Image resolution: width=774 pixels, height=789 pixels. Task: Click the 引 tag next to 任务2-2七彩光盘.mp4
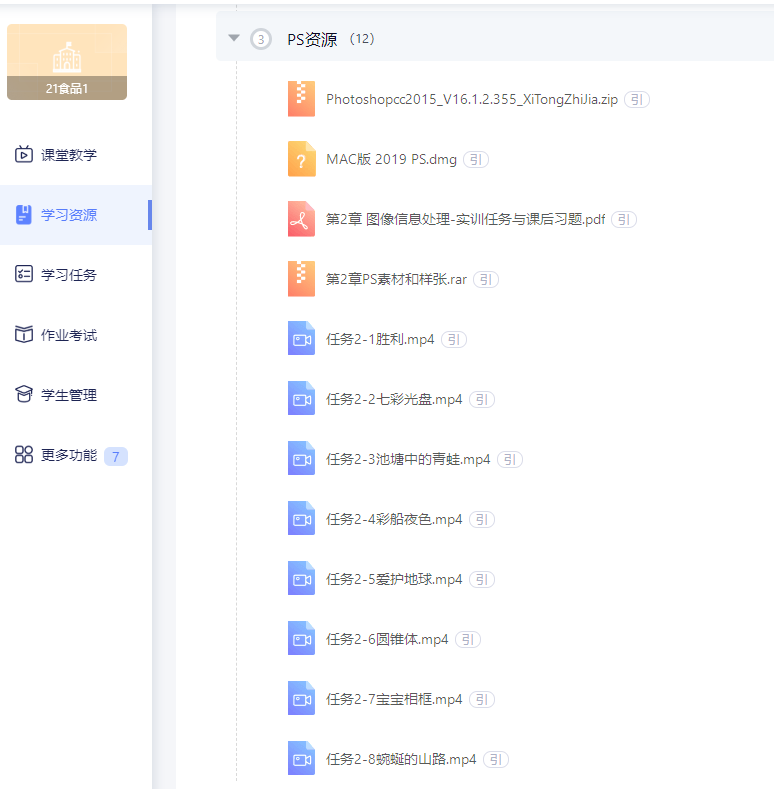(482, 400)
